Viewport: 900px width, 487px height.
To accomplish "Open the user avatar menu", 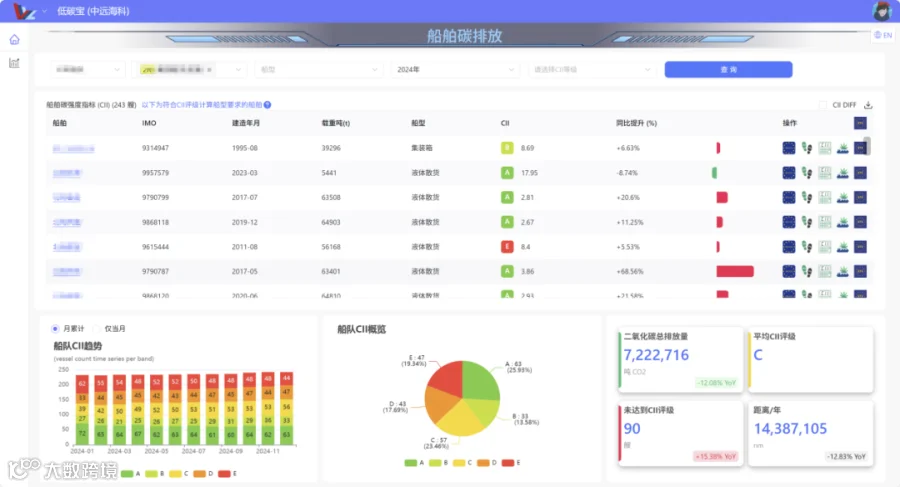I will (882, 11).
